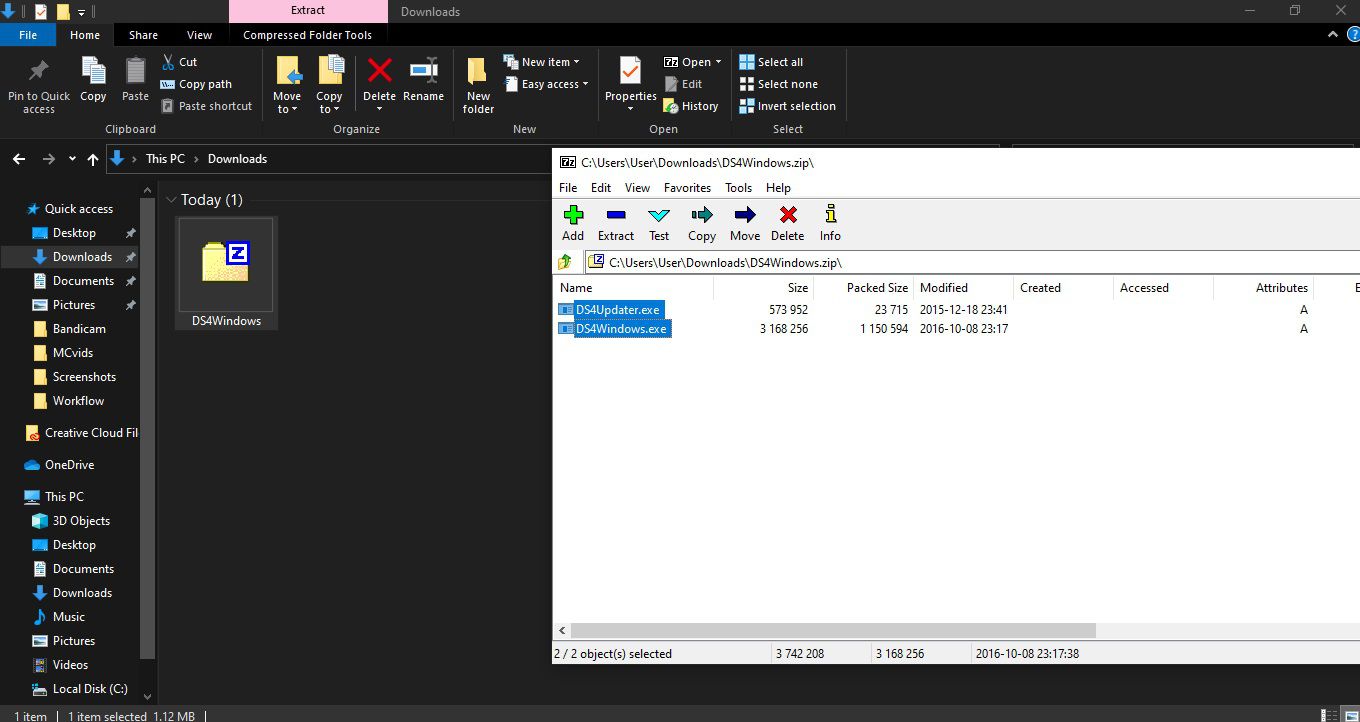The width and height of the screenshot is (1360, 722).
Task: Click the 7-Zip Move button
Action: 745,223
